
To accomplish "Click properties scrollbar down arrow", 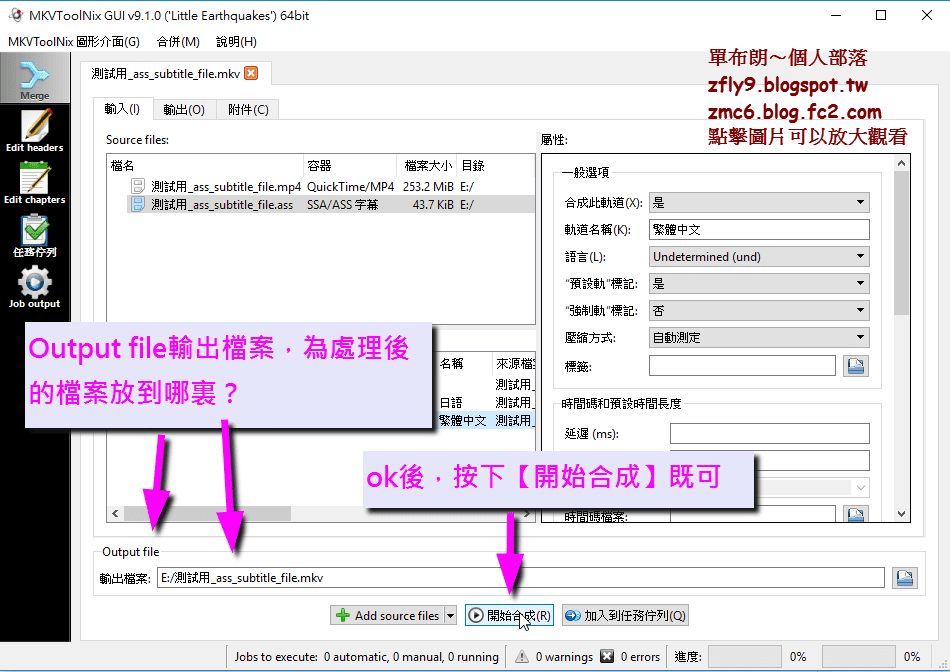I will (x=901, y=514).
